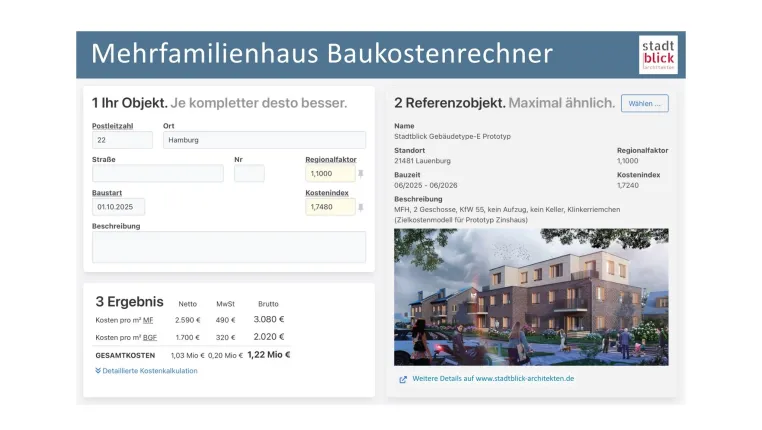
Task: Select the MwSt total 0,20 Mio €
Action: (x=225, y=356)
